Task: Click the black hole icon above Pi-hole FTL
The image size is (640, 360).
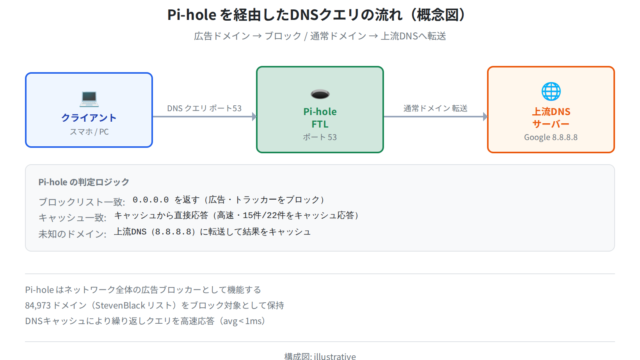Action: [320, 94]
